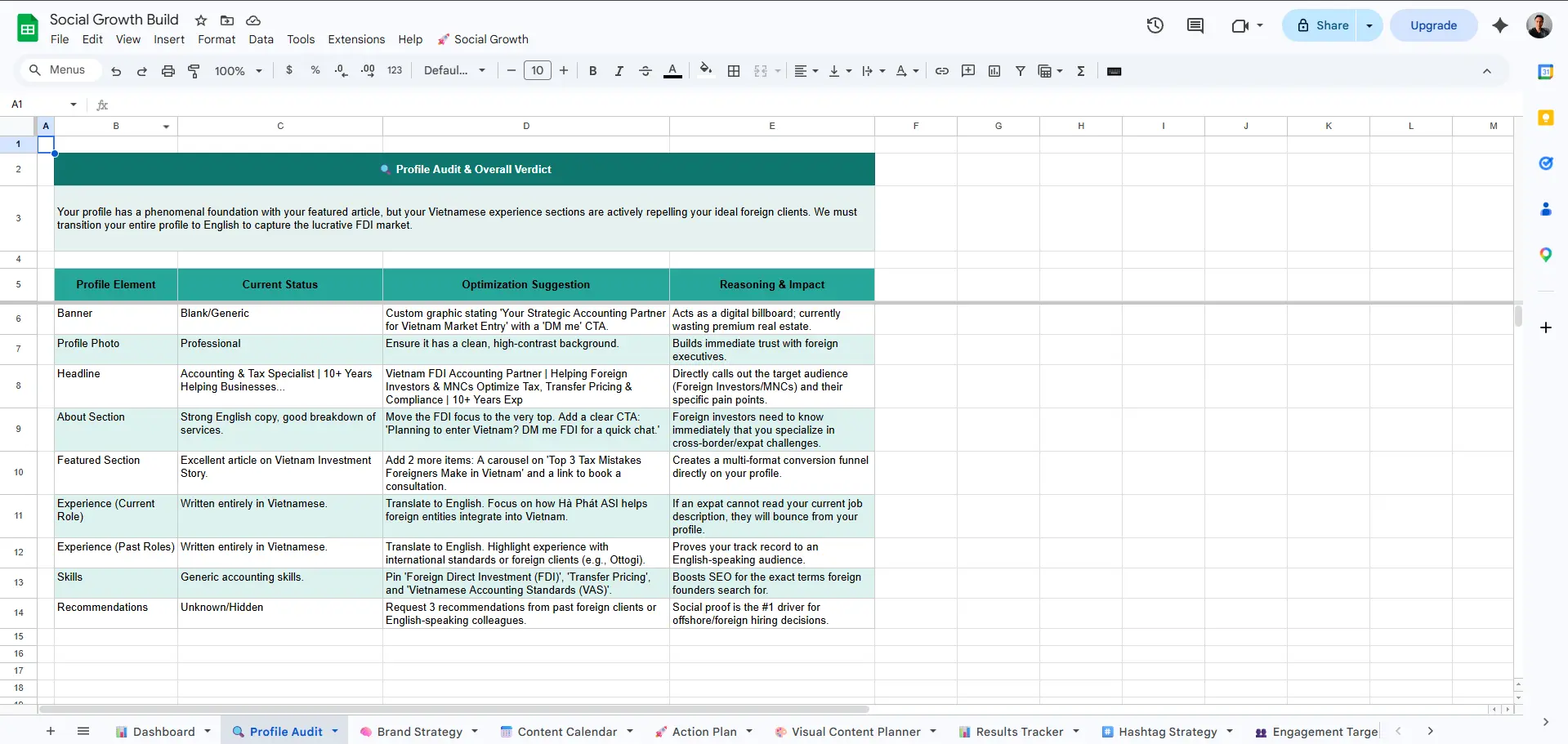Open the fill color picker
The image size is (1568, 744).
click(706, 71)
